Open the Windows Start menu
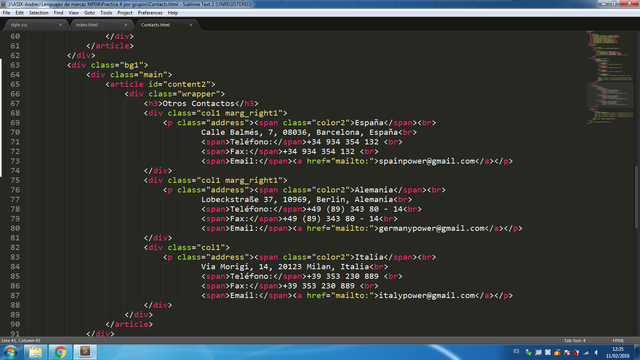 [11, 352]
